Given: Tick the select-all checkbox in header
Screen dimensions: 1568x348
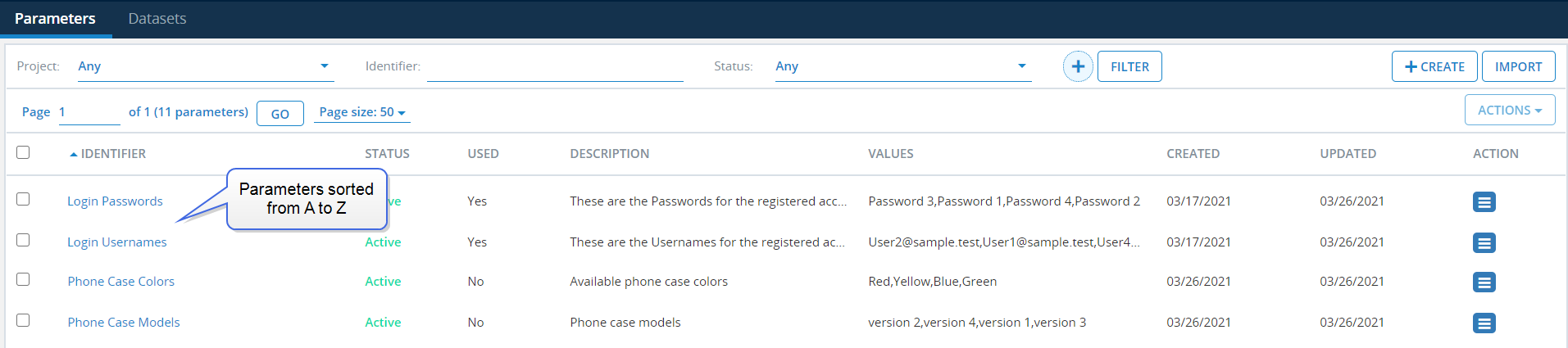Looking at the screenshot, I should 23,152.
